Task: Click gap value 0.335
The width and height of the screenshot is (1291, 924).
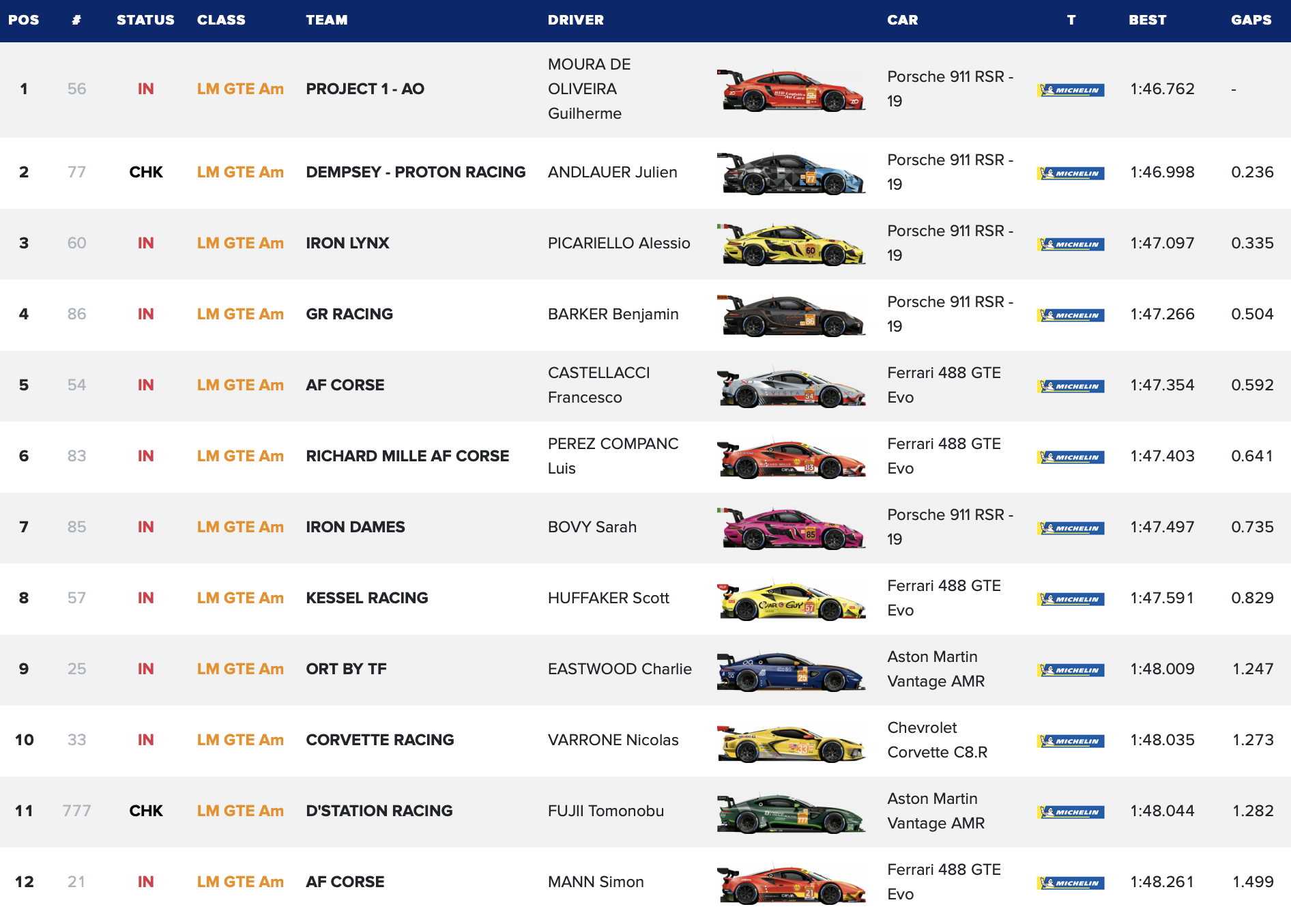Action: [1252, 243]
